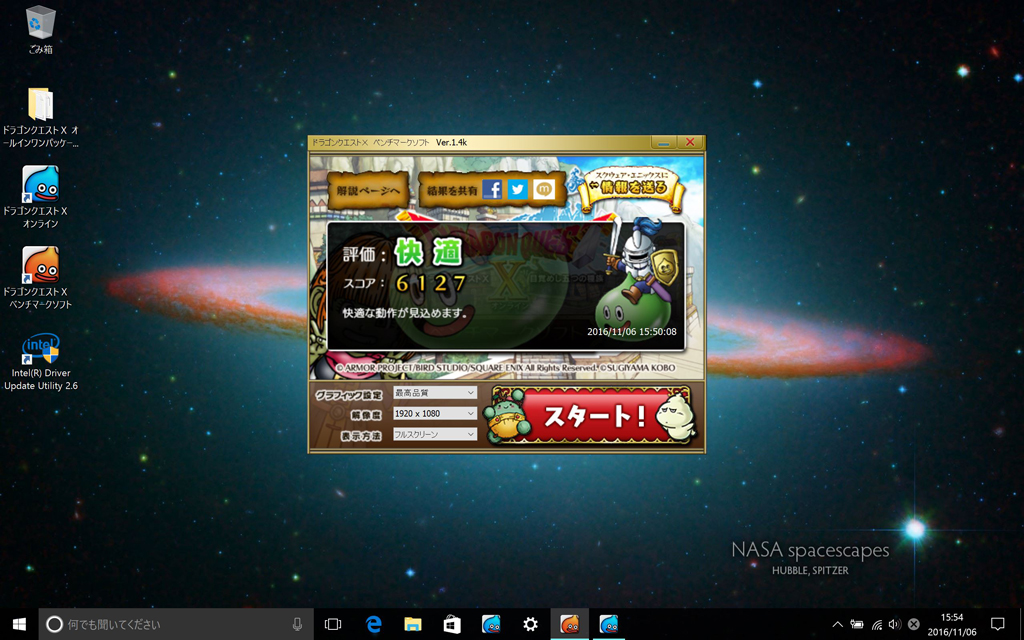Click the rating text 快適

point(428,251)
